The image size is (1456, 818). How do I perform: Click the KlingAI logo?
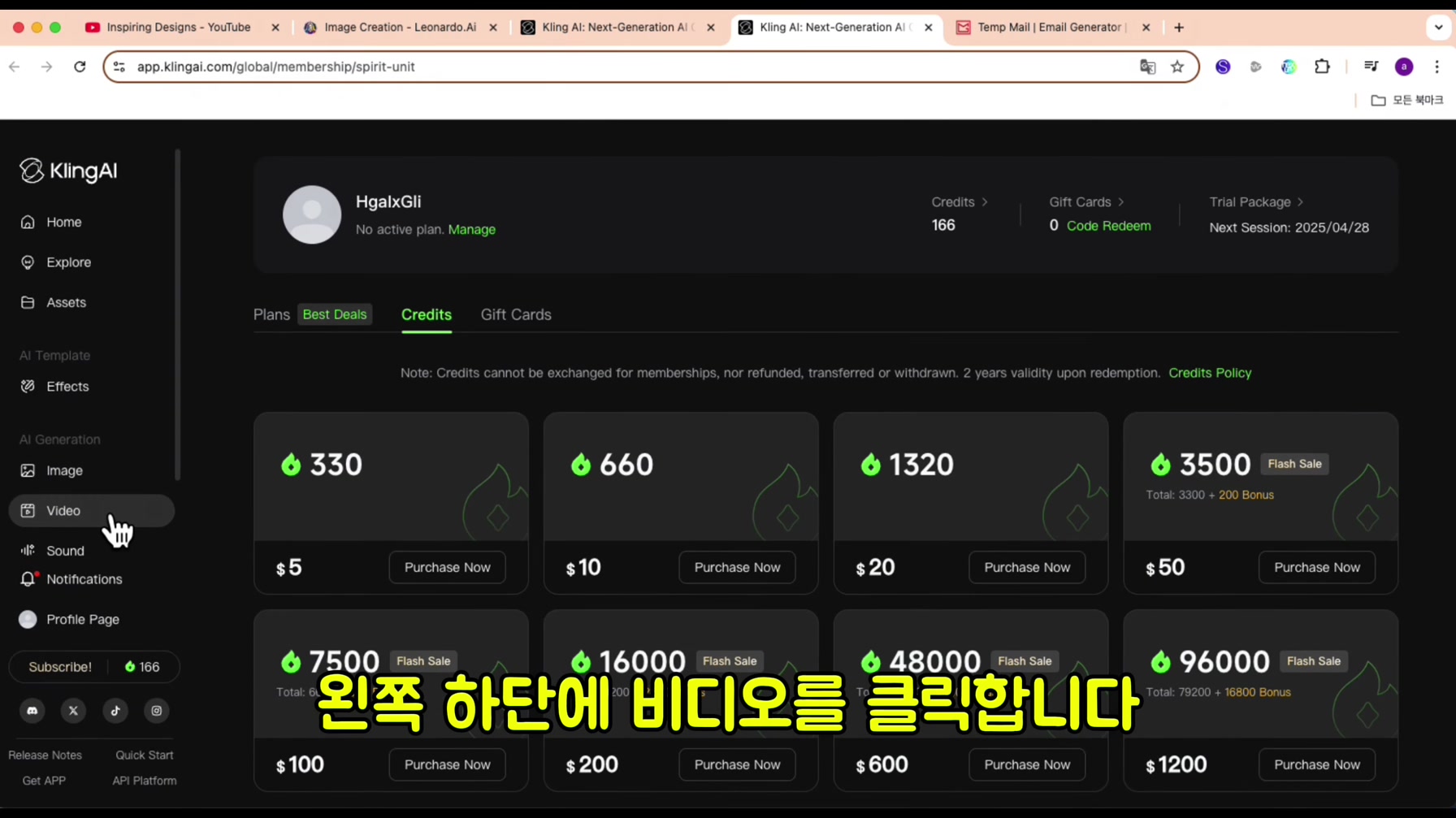[68, 171]
